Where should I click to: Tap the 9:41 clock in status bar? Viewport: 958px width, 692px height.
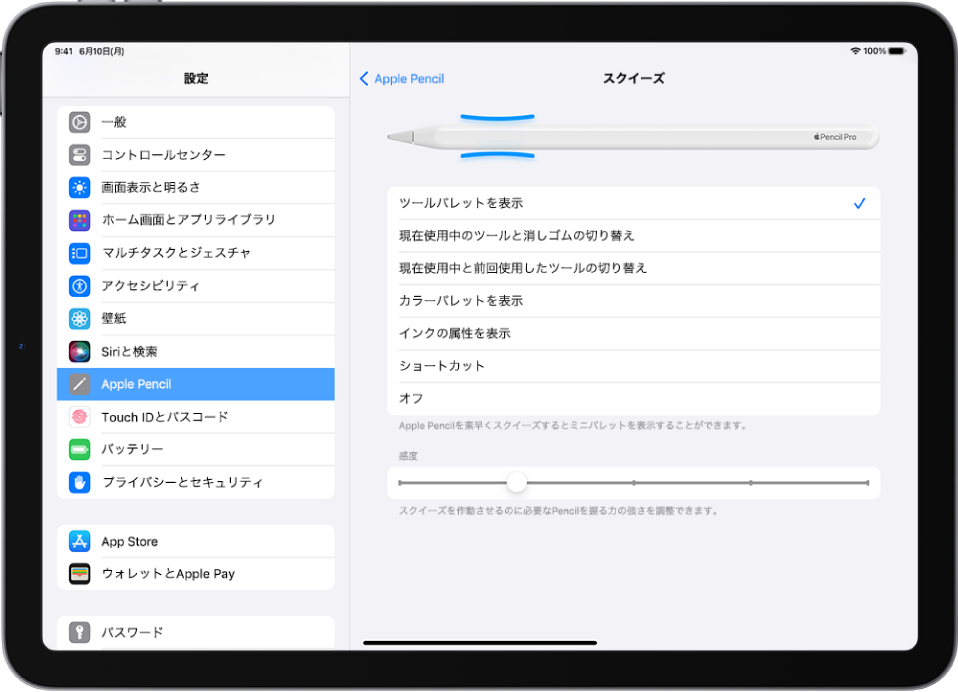pos(64,51)
